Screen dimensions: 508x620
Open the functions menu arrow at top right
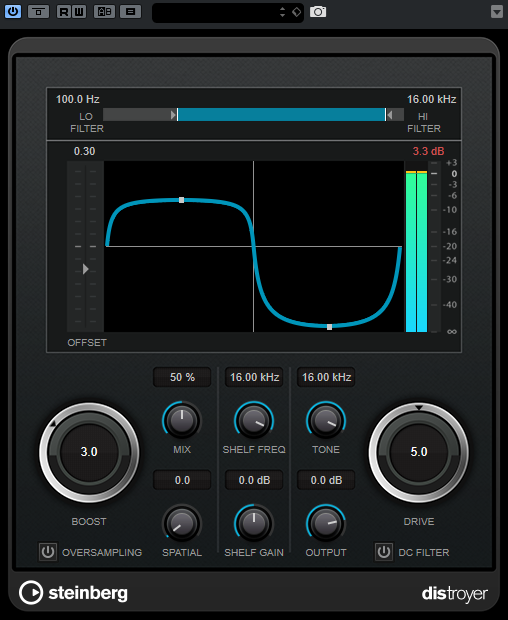(x=497, y=12)
